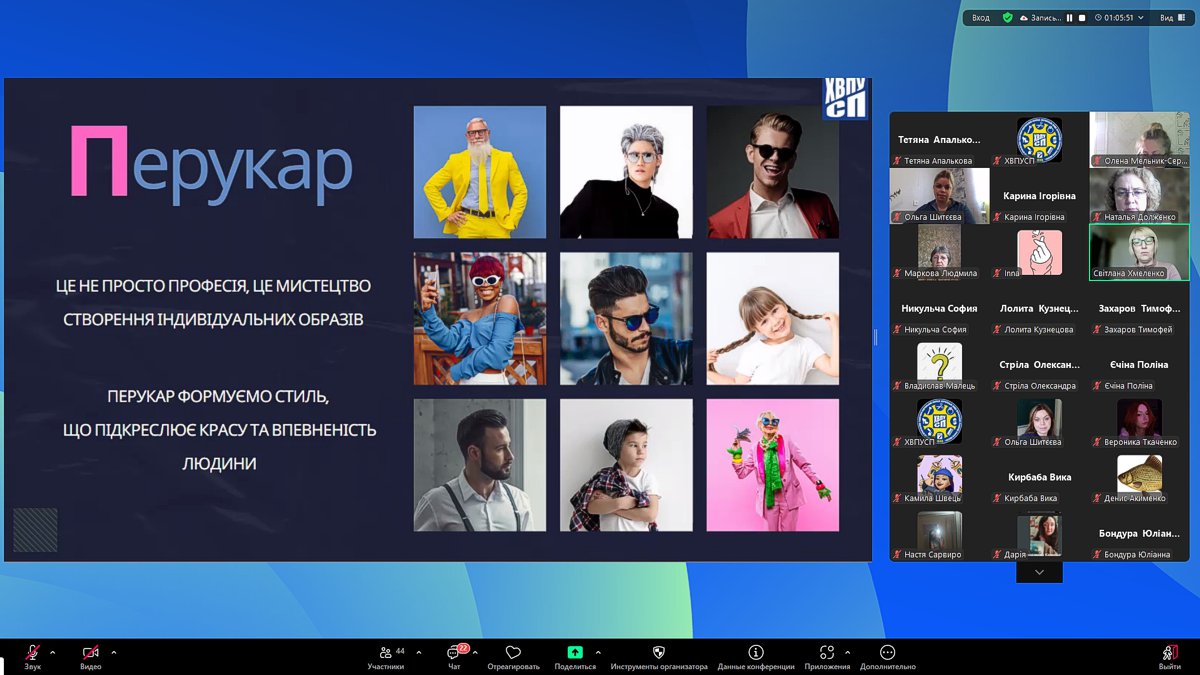Image resolution: width=1200 pixels, height=675 pixels.
Task: Select Світлана Хмеленко's highlighted video tile
Action: point(1139,252)
